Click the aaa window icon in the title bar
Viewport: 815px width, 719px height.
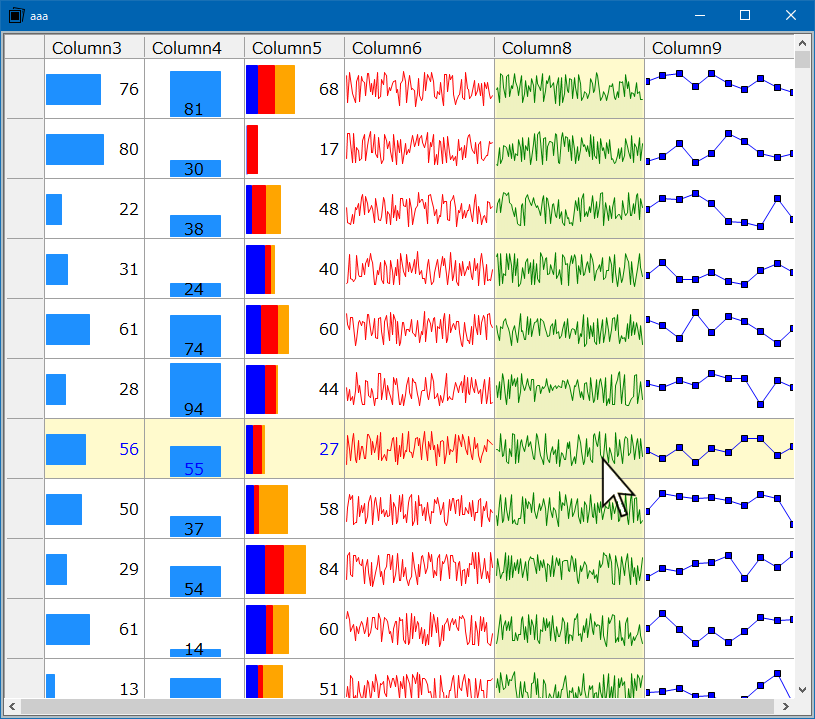click(x=16, y=16)
